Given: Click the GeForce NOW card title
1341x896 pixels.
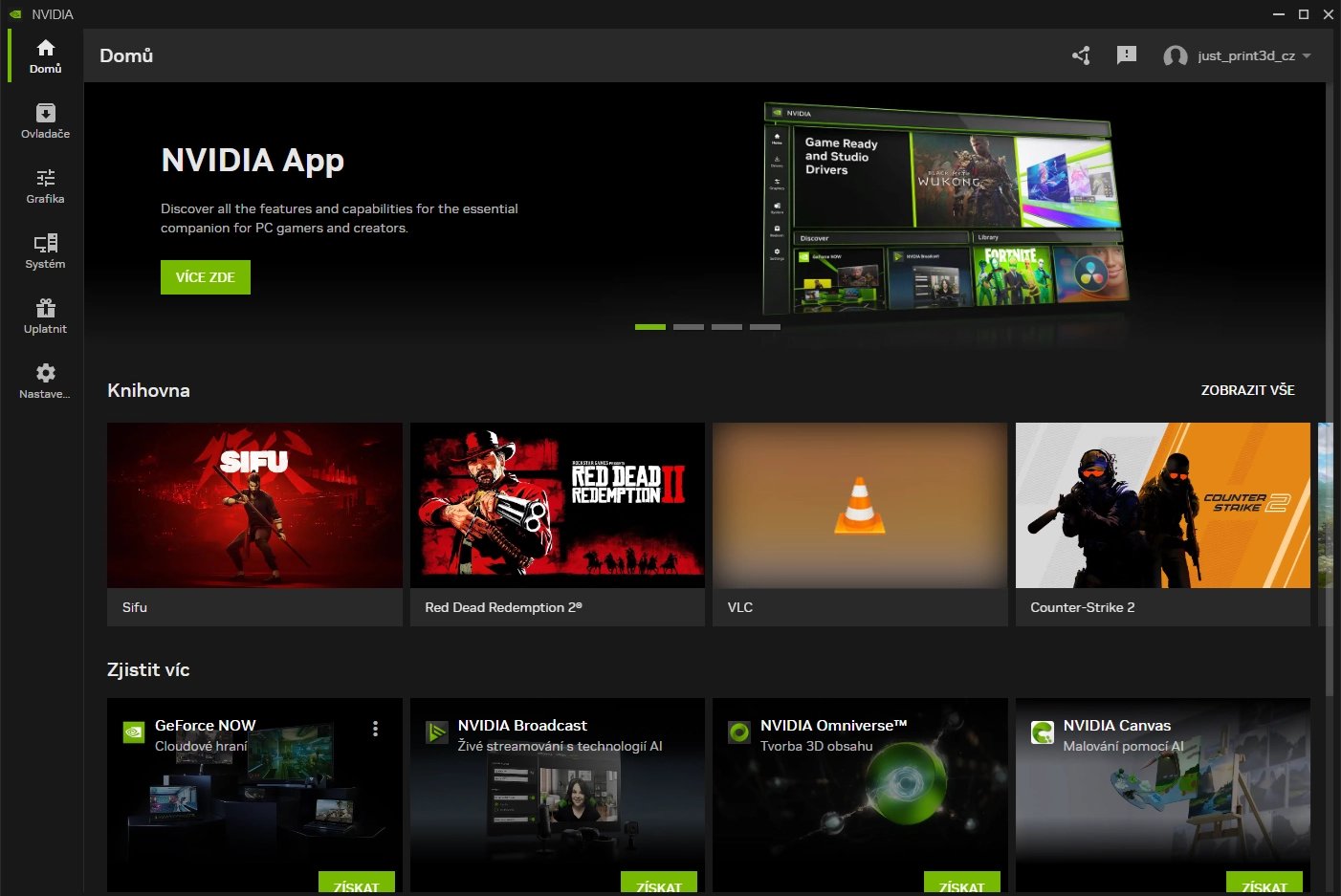Looking at the screenshot, I should [x=206, y=726].
